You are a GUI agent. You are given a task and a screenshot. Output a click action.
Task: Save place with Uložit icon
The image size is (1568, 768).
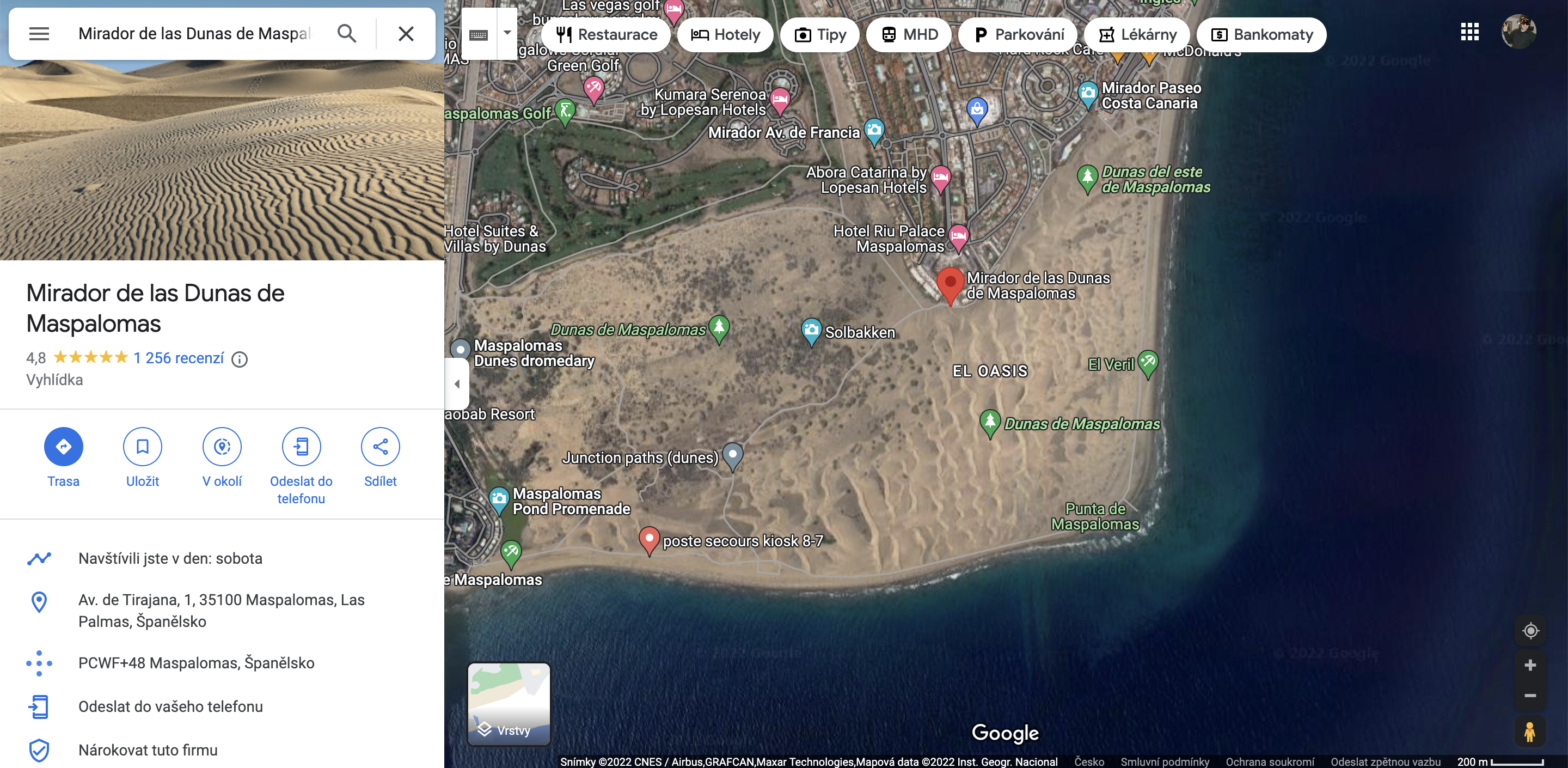[143, 447]
